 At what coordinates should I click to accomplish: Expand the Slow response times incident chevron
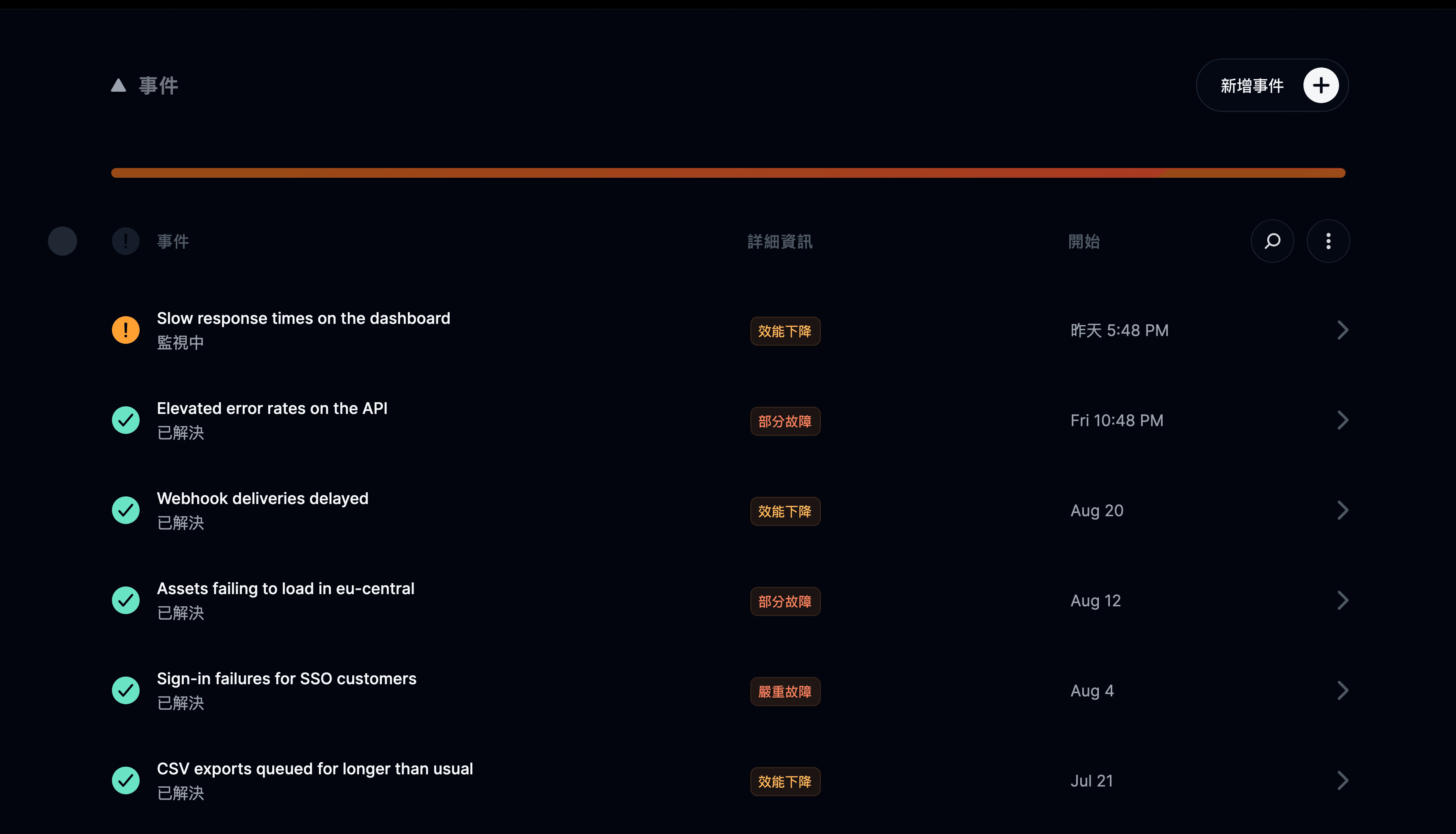point(1343,330)
